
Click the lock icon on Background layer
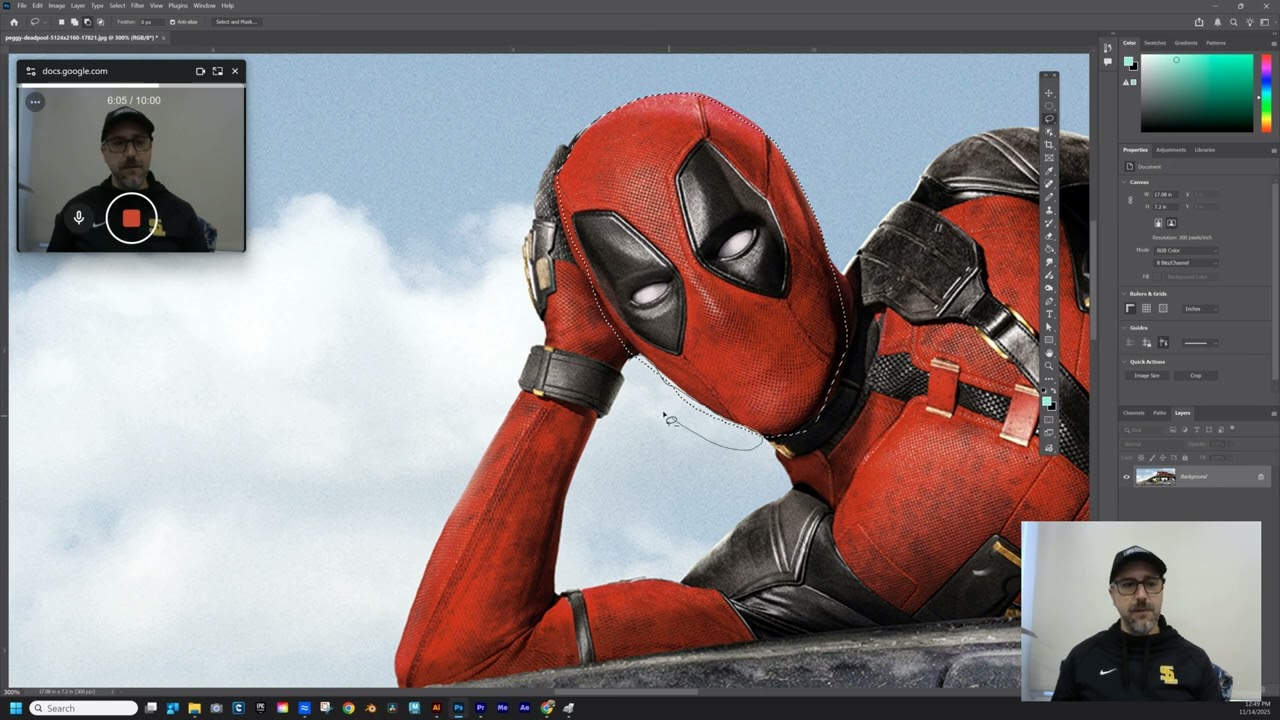point(1260,477)
